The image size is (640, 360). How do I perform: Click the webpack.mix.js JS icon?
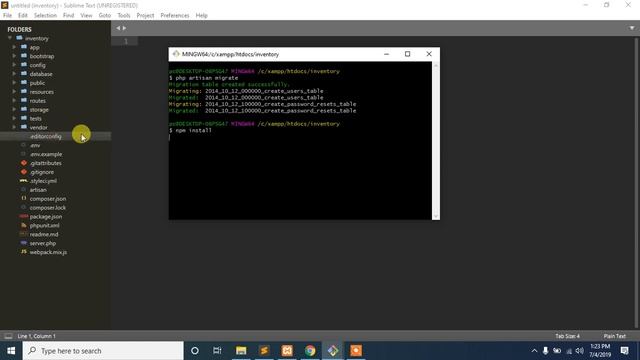click(x=24, y=252)
